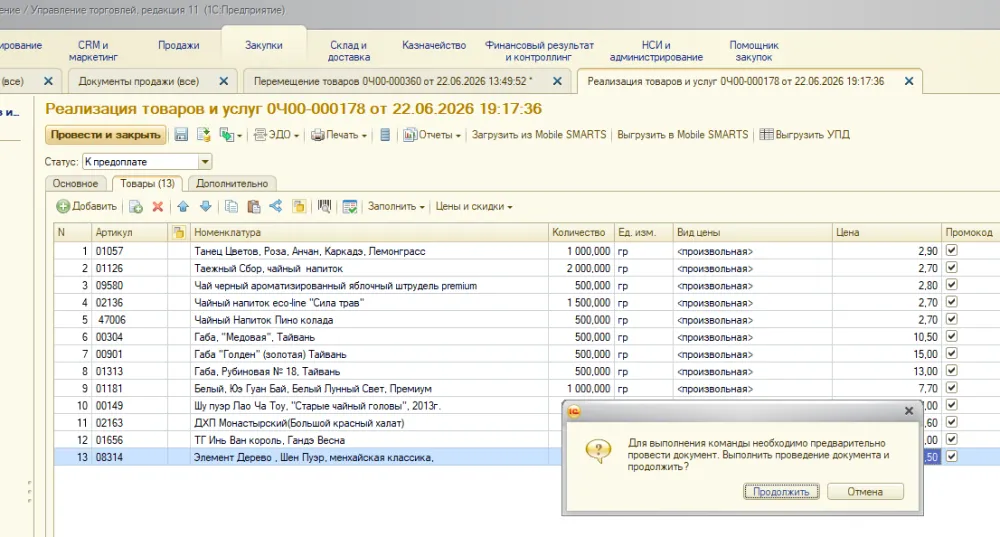Close the Перемещение товаров tab
1000x537 pixels.
click(x=557, y=82)
